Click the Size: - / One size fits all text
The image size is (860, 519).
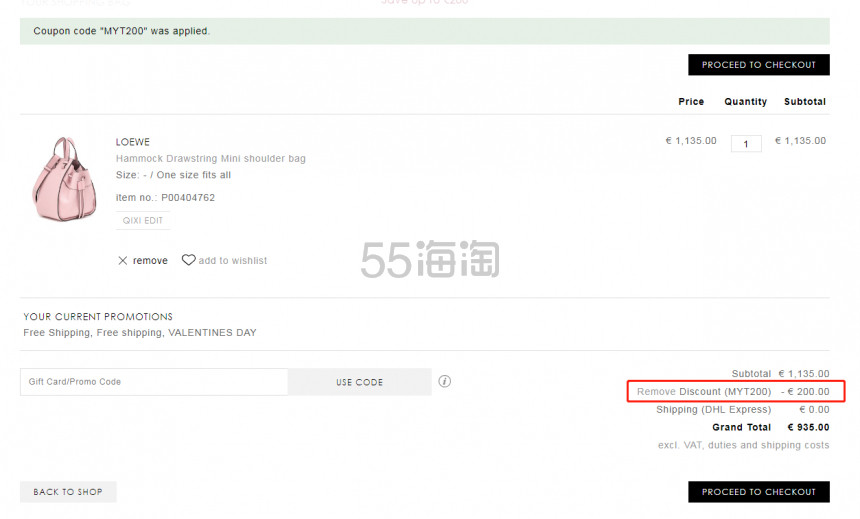173,175
